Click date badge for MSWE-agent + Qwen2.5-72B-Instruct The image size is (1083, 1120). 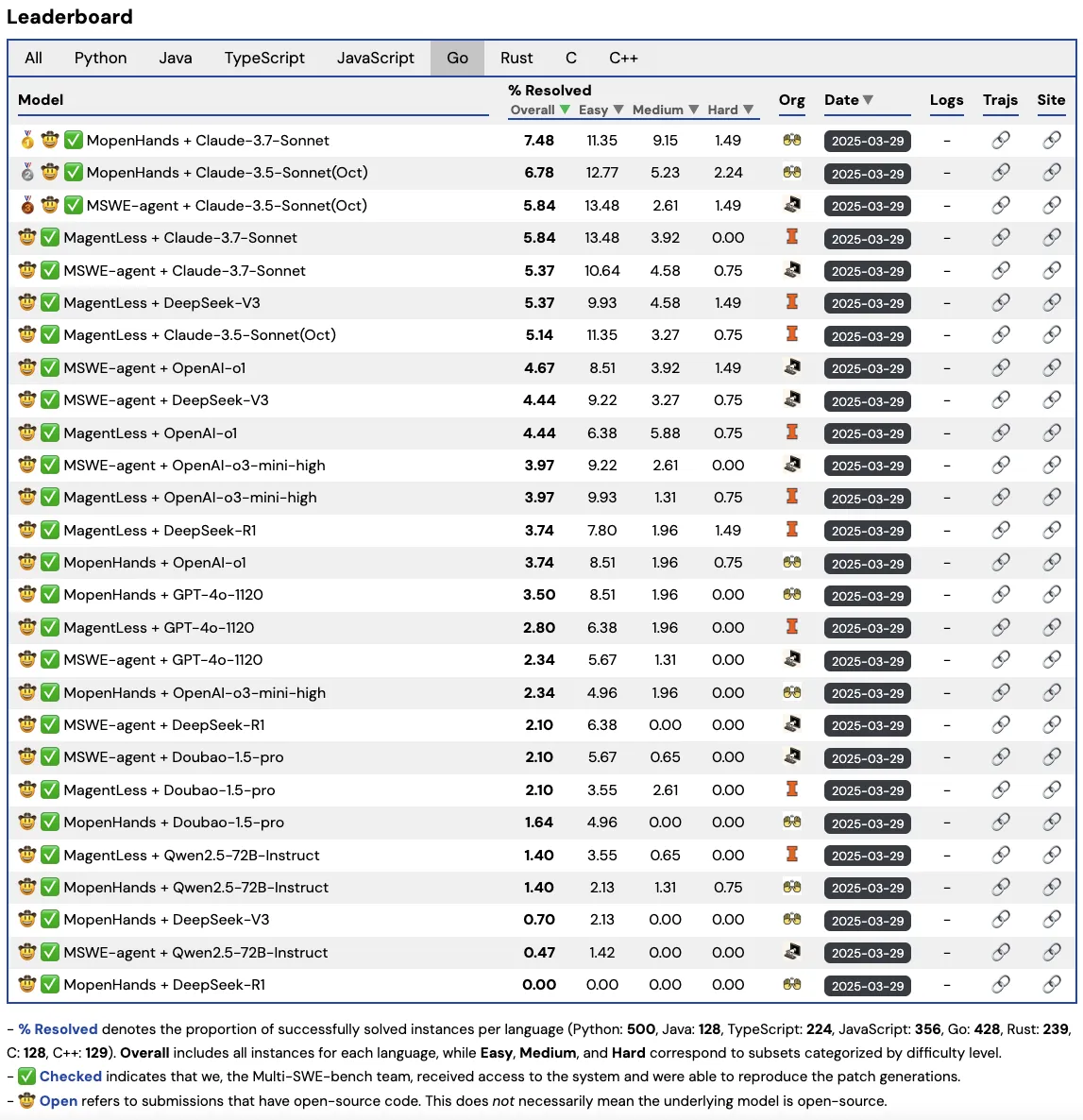tap(868, 953)
